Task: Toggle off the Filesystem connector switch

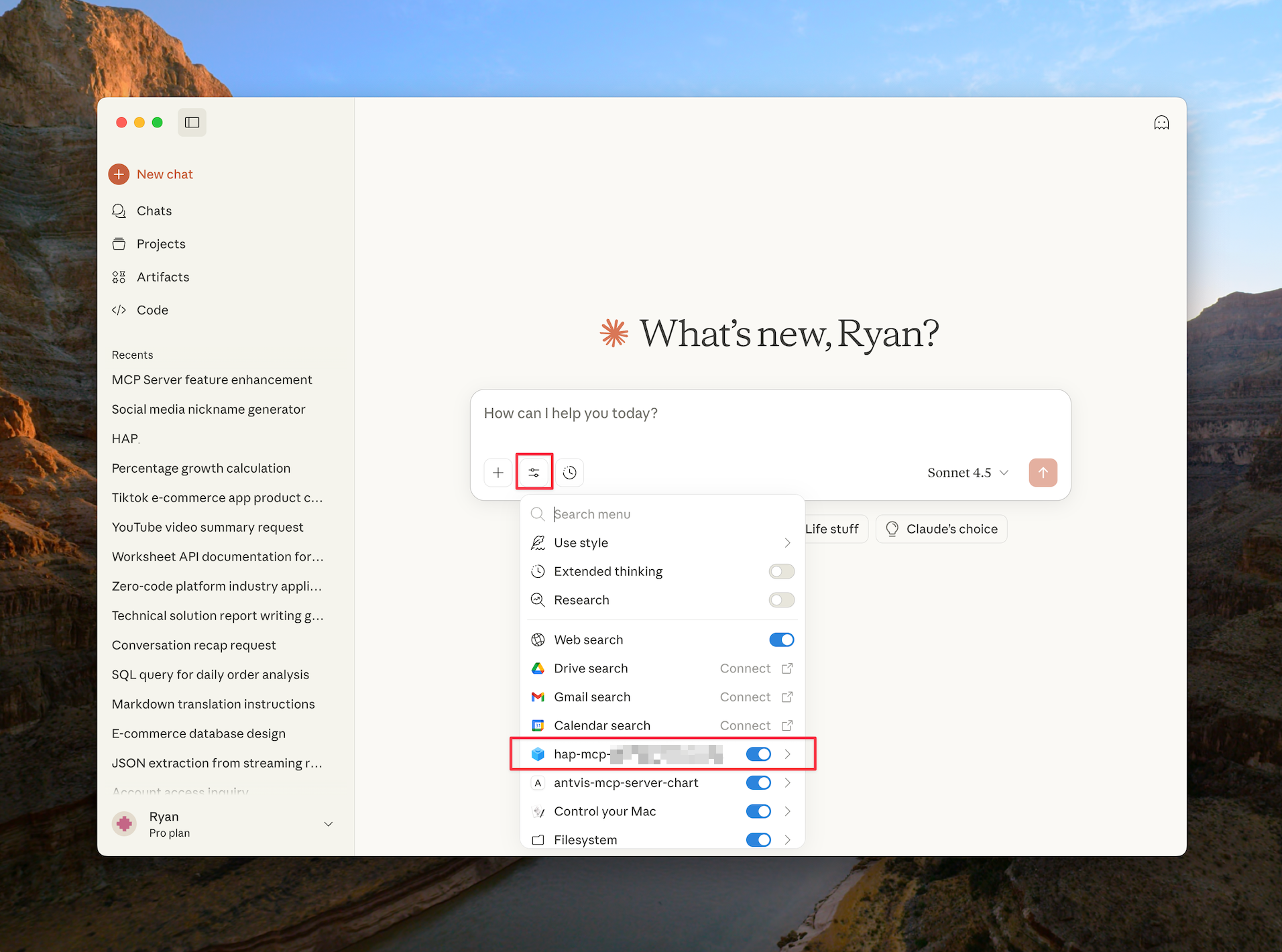Action: tap(758, 840)
